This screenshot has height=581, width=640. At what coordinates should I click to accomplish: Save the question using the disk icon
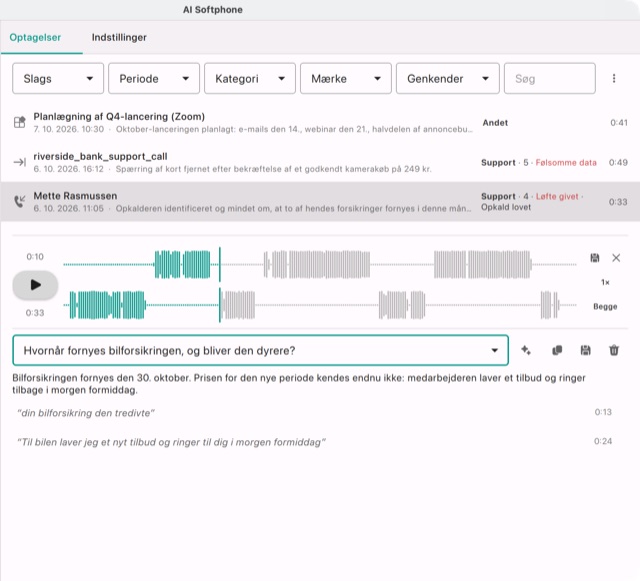[x=585, y=350]
